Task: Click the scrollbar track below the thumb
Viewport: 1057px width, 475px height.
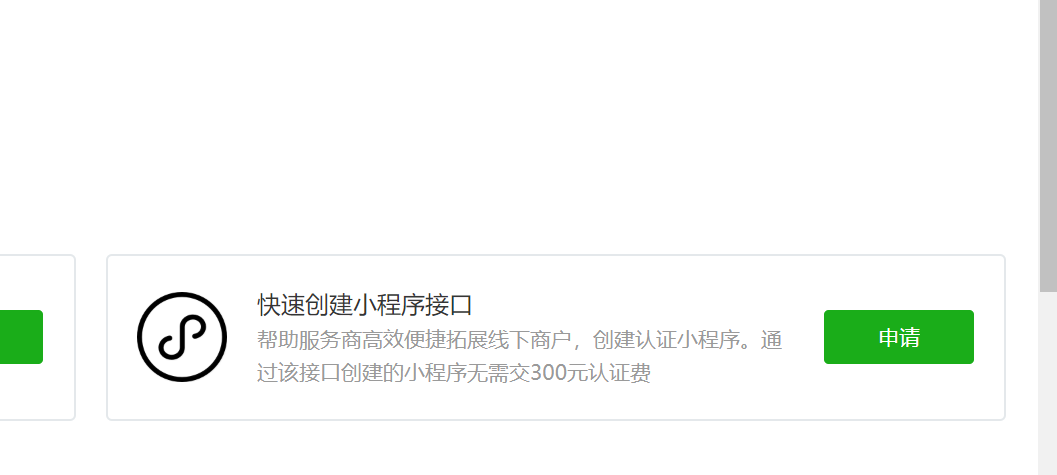Action: (1048, 384)
